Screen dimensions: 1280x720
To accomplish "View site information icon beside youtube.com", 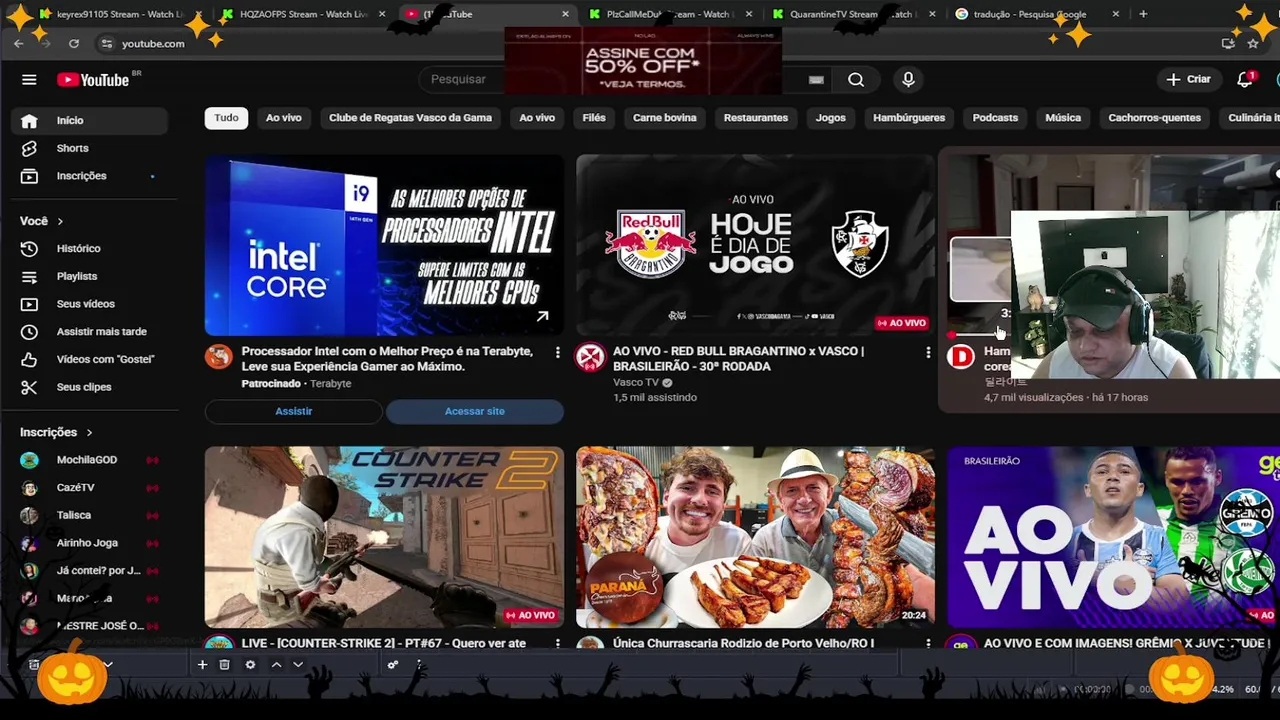I will click(x=106, y=43).
